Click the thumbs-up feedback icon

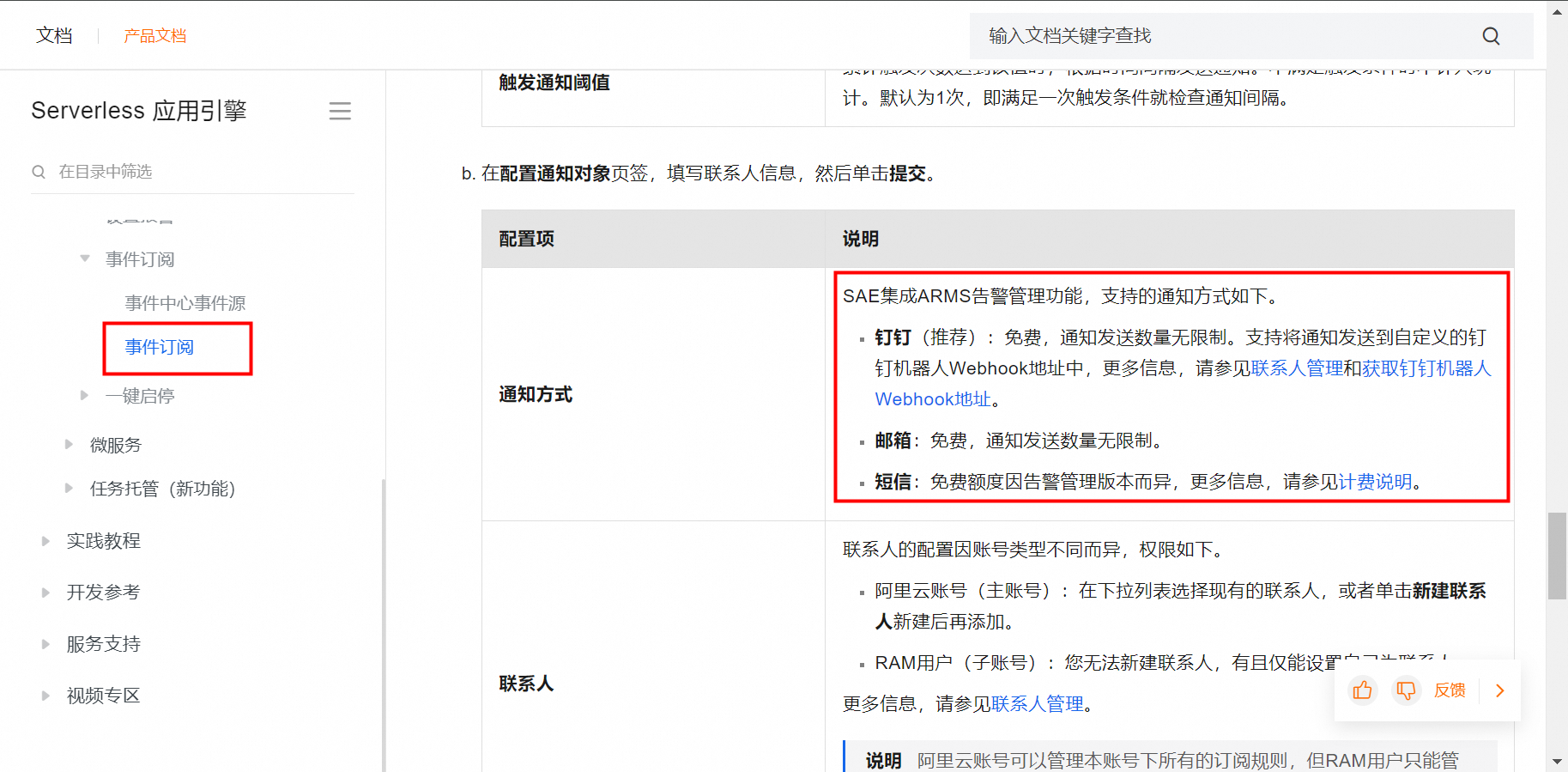(1362, 690)
